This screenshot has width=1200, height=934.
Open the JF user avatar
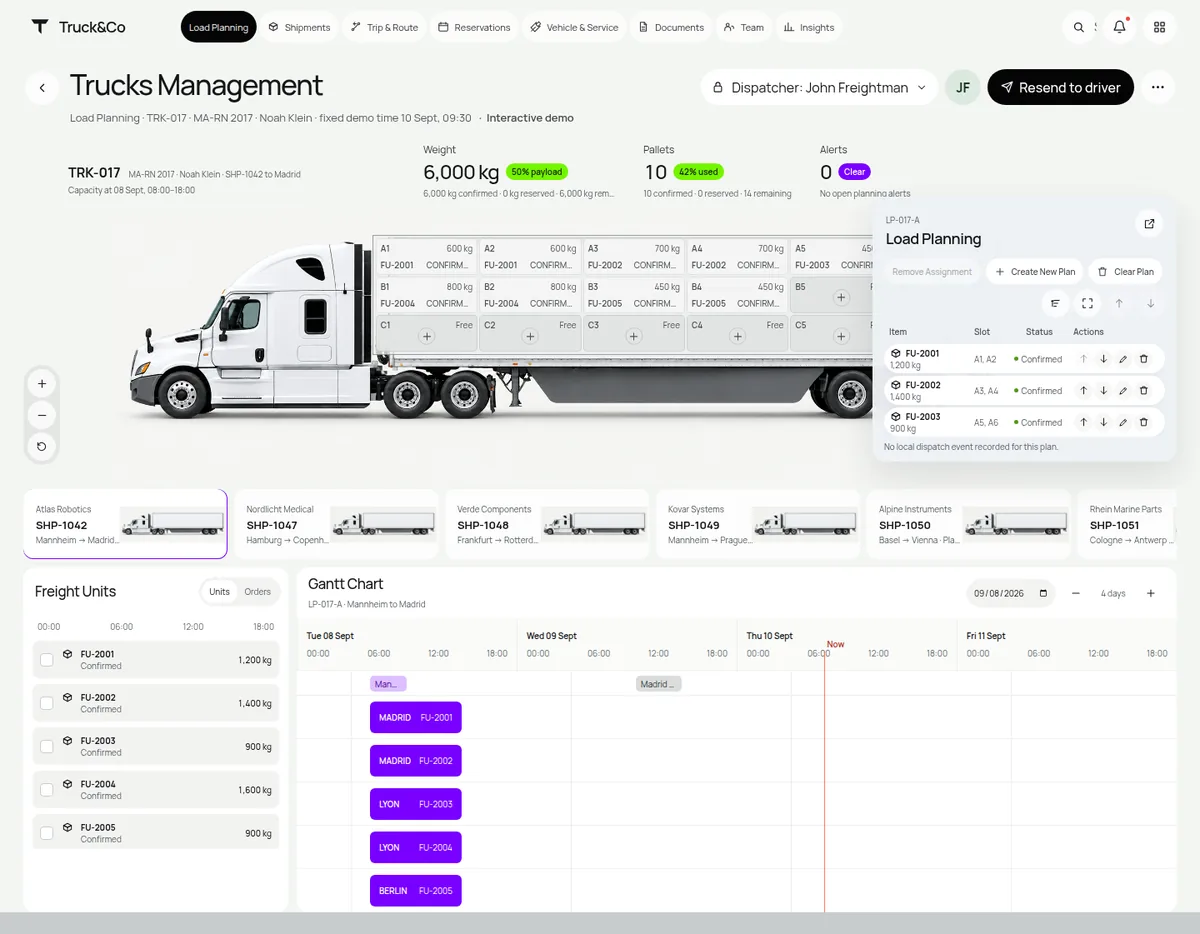coord(963,88)
